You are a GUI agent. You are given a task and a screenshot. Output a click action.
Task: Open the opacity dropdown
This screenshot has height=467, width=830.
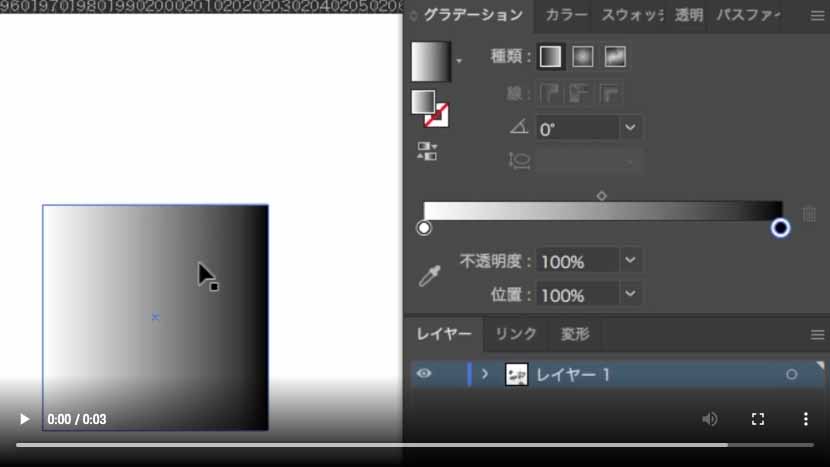point(630,261)
